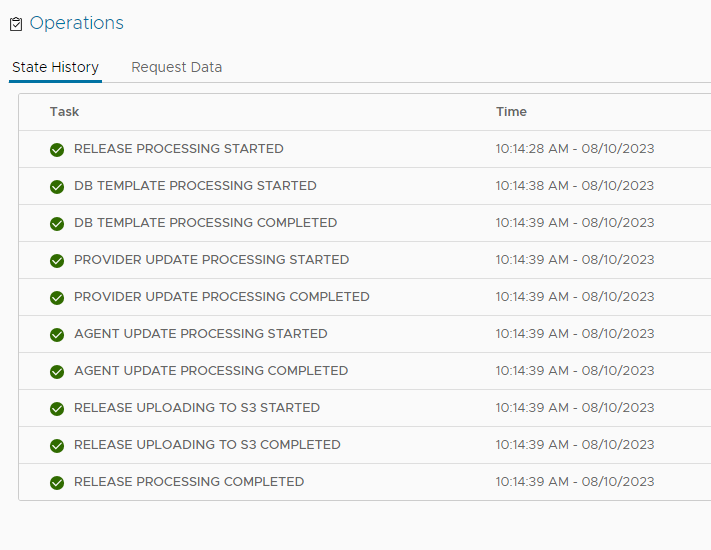Select the AGENT UPDATE PROCESSING STARTED row text
The height and width of the screenshot is (550, 711).
coord(200,334)
